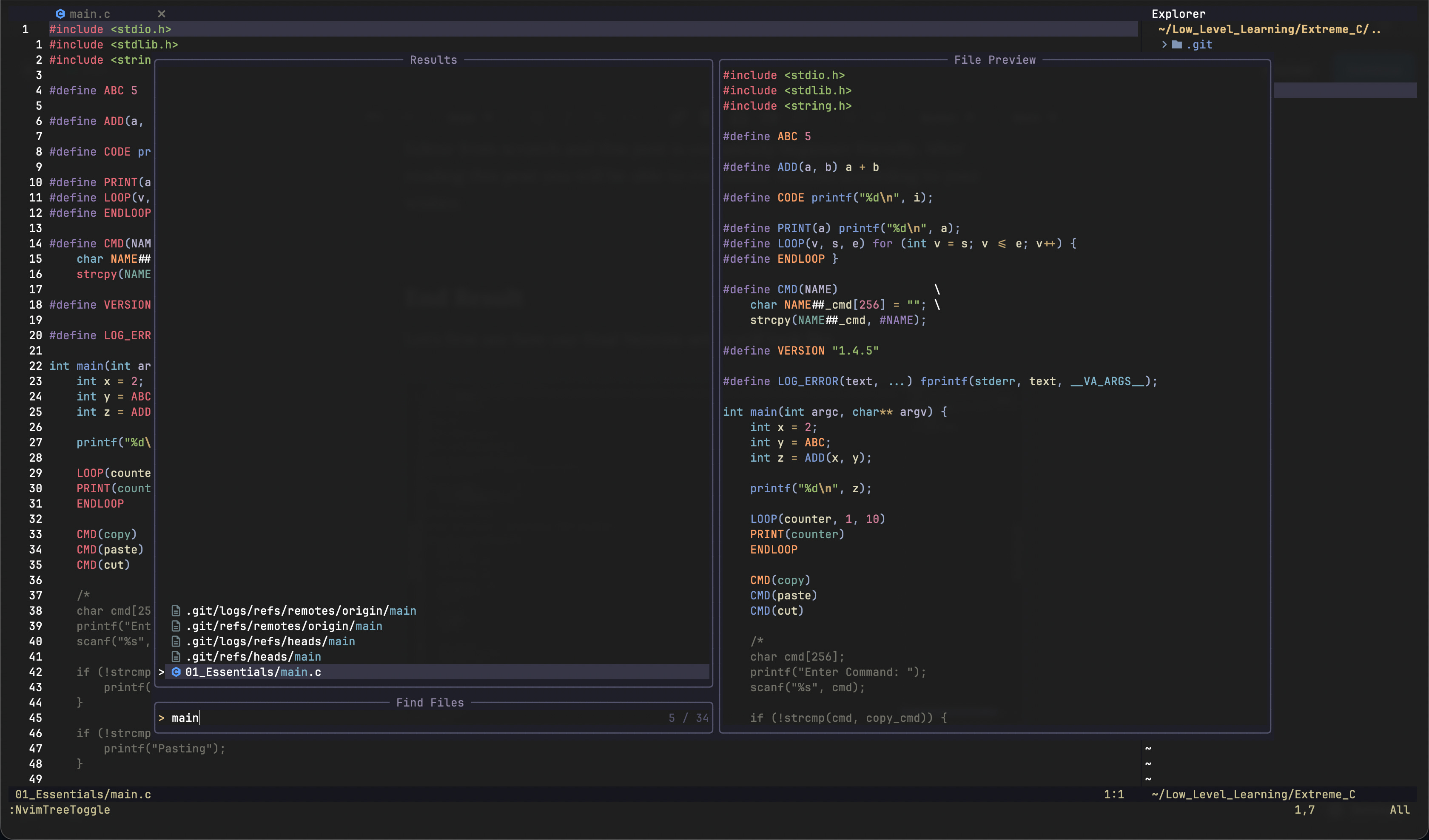This screenshot has height=840, width=1429.
Task: Click the C file icon on main.c tab
Action: coord(60,14)
